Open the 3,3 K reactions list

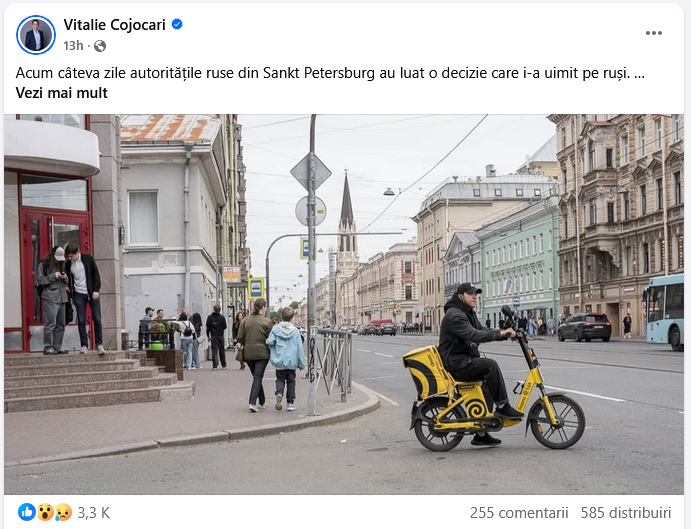(x=93, y=513)
